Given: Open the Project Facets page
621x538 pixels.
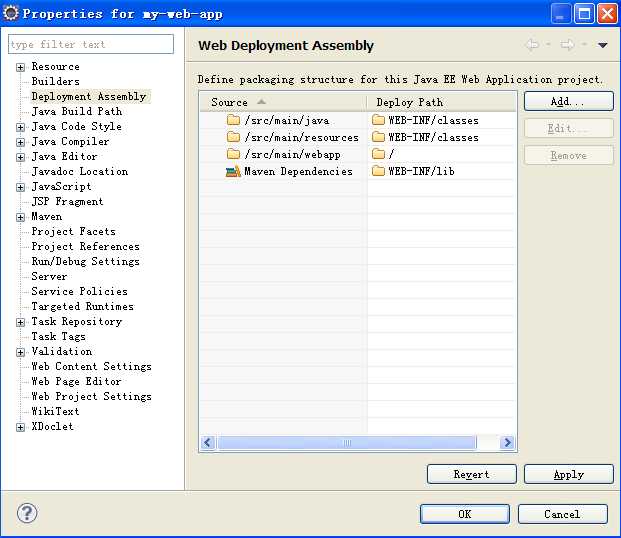Looking at the screenshot, I should pos(73,231).
